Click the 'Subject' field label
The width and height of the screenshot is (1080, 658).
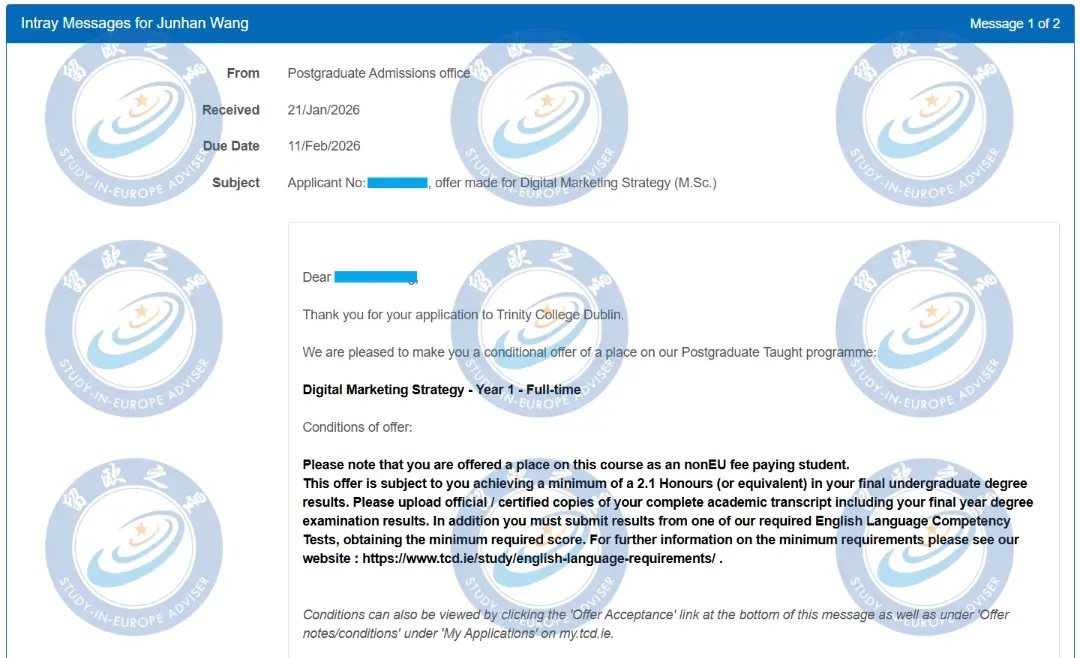pyautogui.click(x=236, y=183)
